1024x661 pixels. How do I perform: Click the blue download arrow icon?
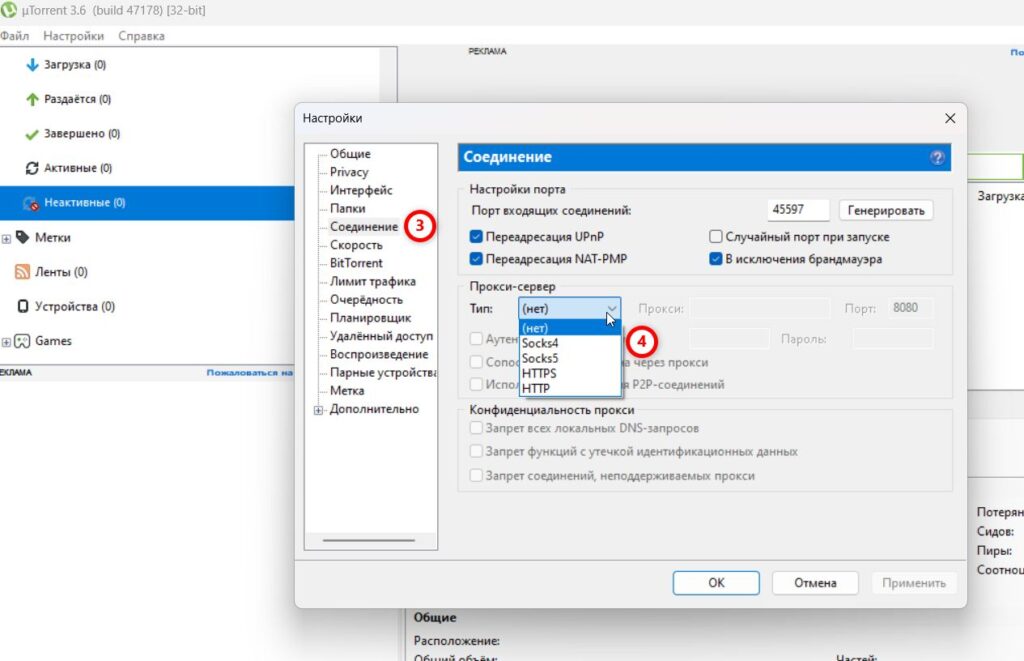32,65
